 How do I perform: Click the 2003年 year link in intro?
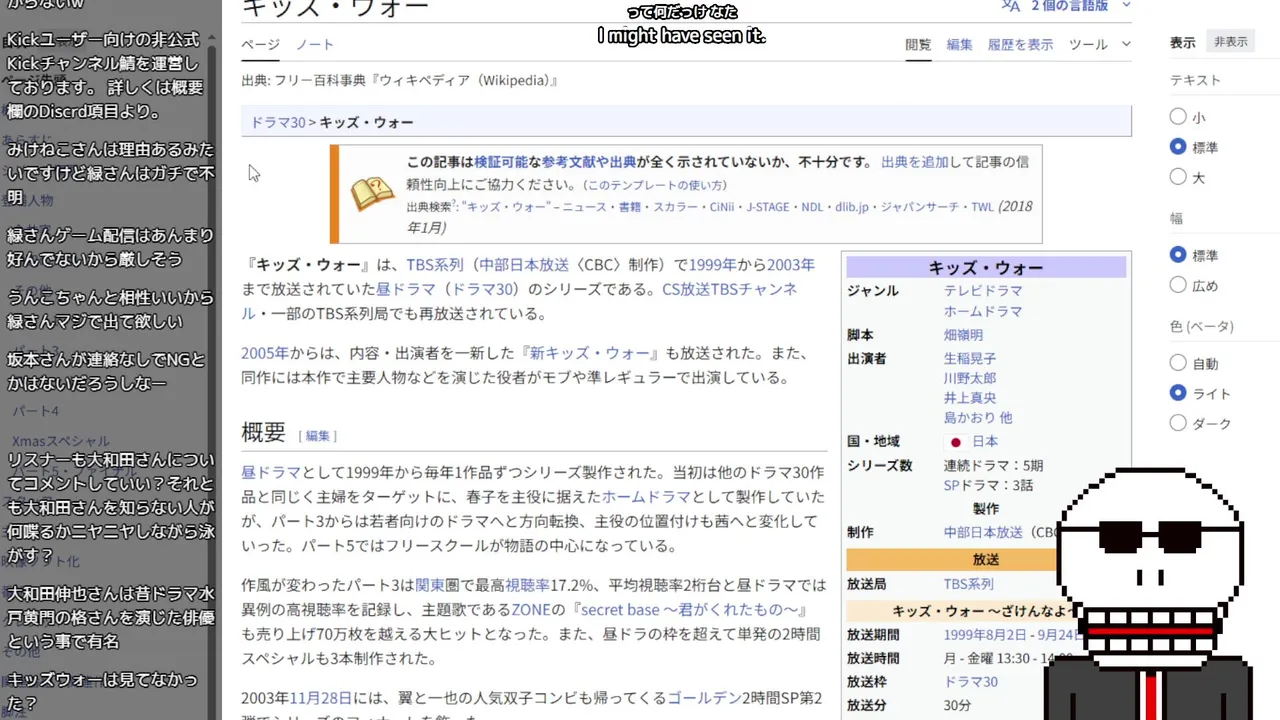[791, 265]
